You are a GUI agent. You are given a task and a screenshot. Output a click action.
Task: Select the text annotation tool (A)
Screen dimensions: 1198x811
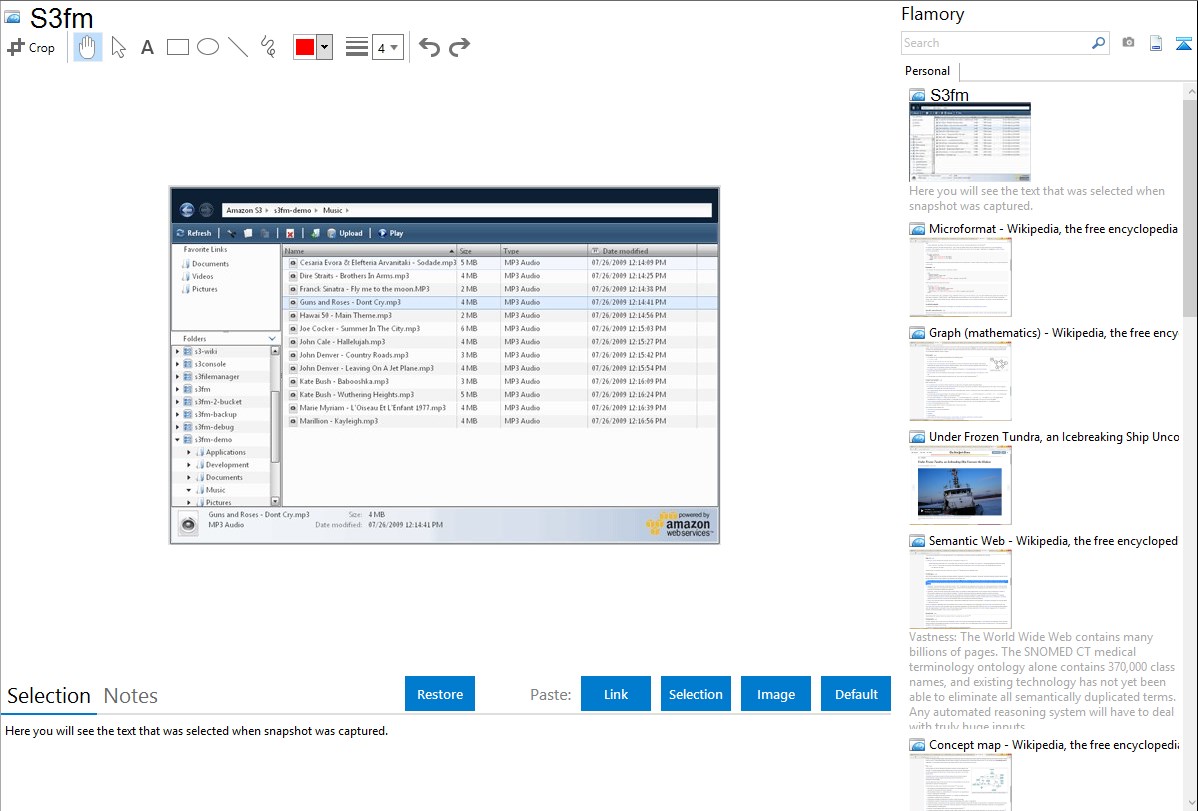tap(147, 47)
